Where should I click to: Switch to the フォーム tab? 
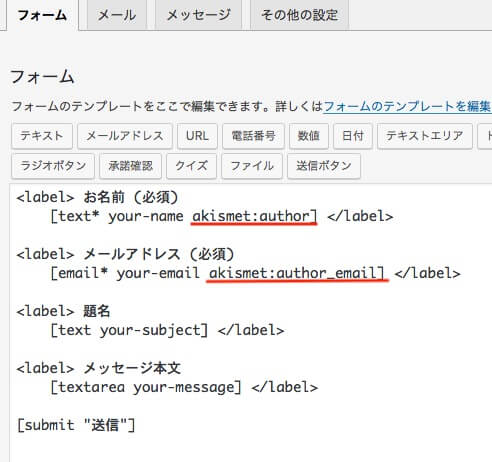(42, 15)
